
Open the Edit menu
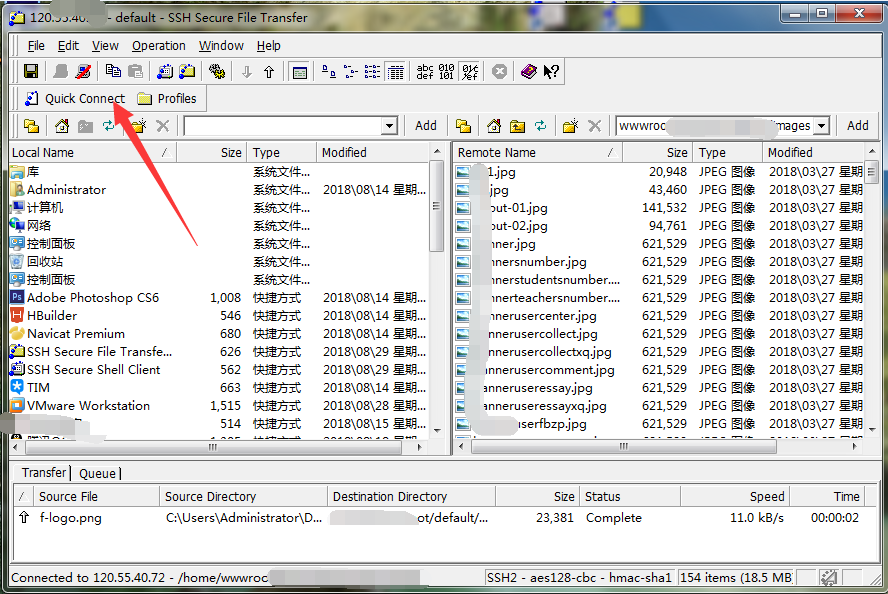[x=69, y=46]
